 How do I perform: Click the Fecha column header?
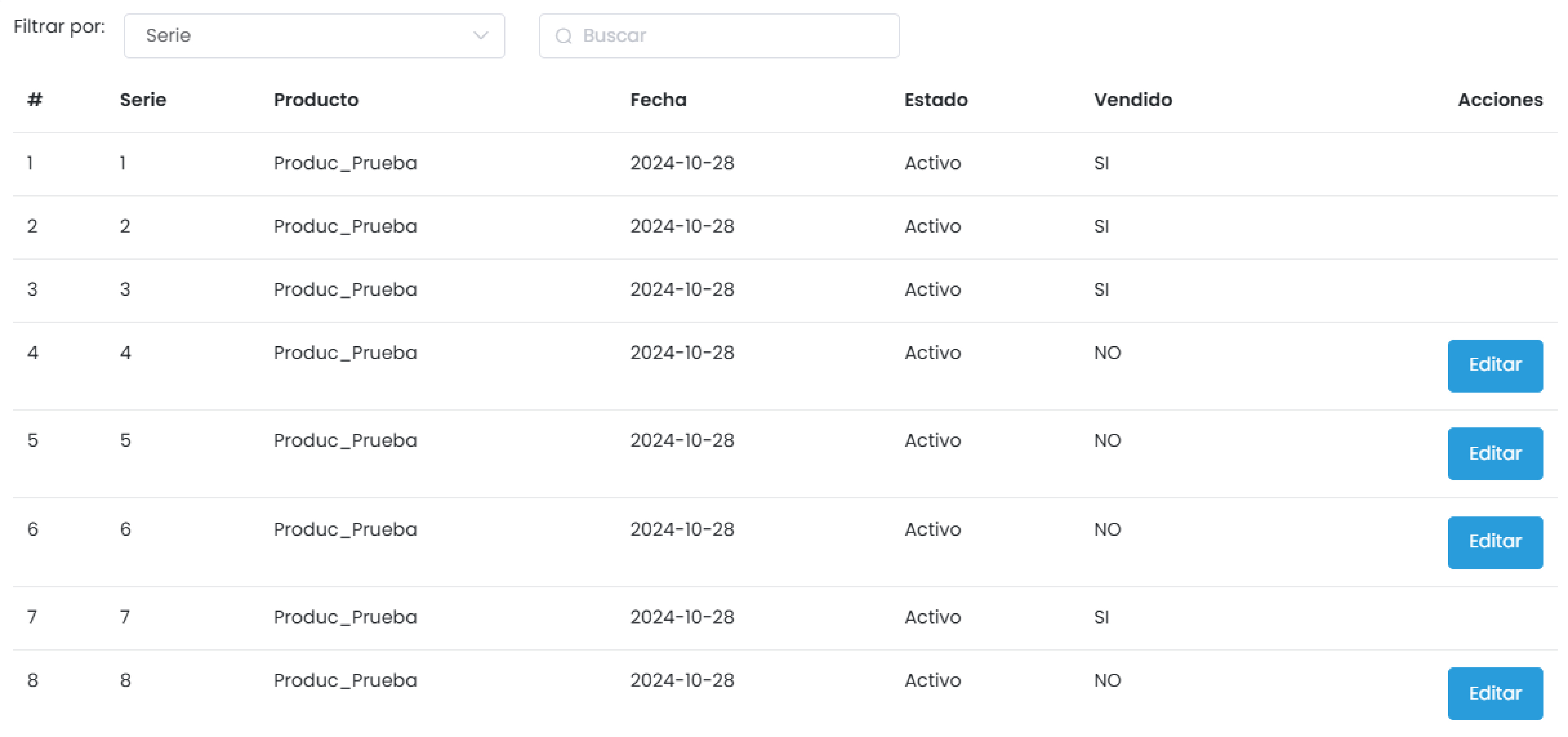click(x=658, y=100)
